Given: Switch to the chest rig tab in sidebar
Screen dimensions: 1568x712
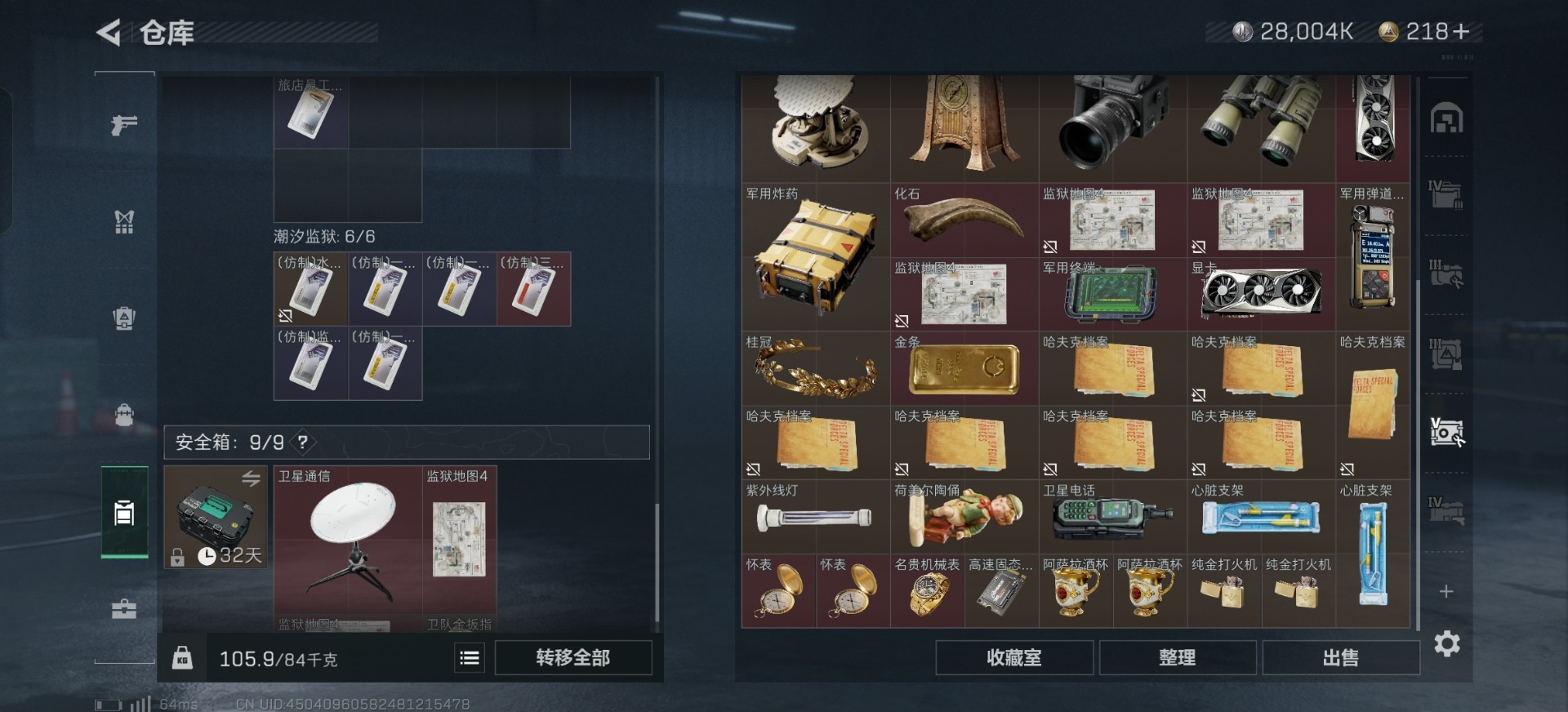Looking at the screenshot, I should click(124, 318).
